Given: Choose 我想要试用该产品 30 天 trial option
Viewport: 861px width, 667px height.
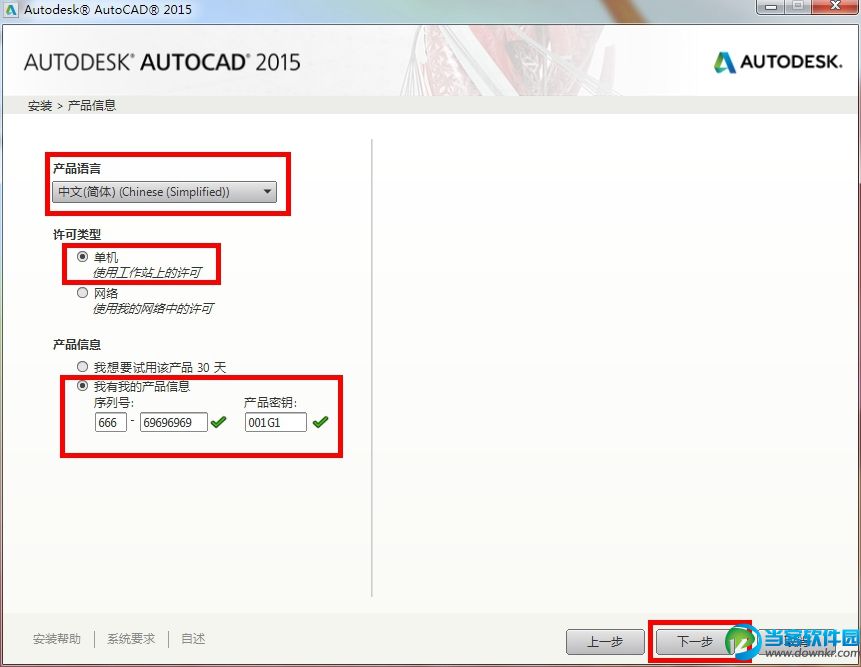Looking at the screenshot, I should pos(82,366).
